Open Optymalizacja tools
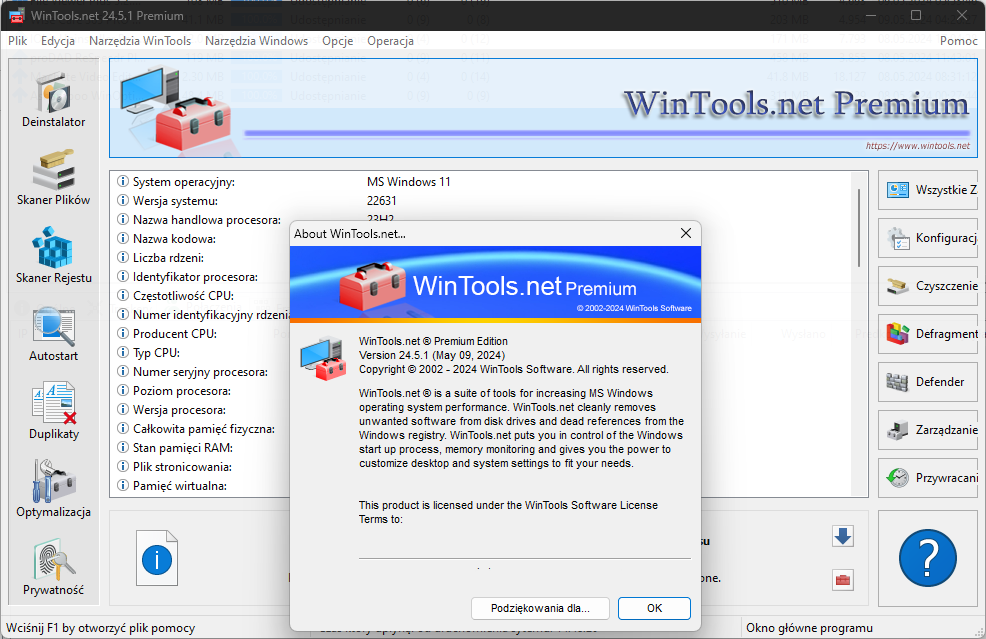This screenshot has width=986, height=639. coord(53,490)
